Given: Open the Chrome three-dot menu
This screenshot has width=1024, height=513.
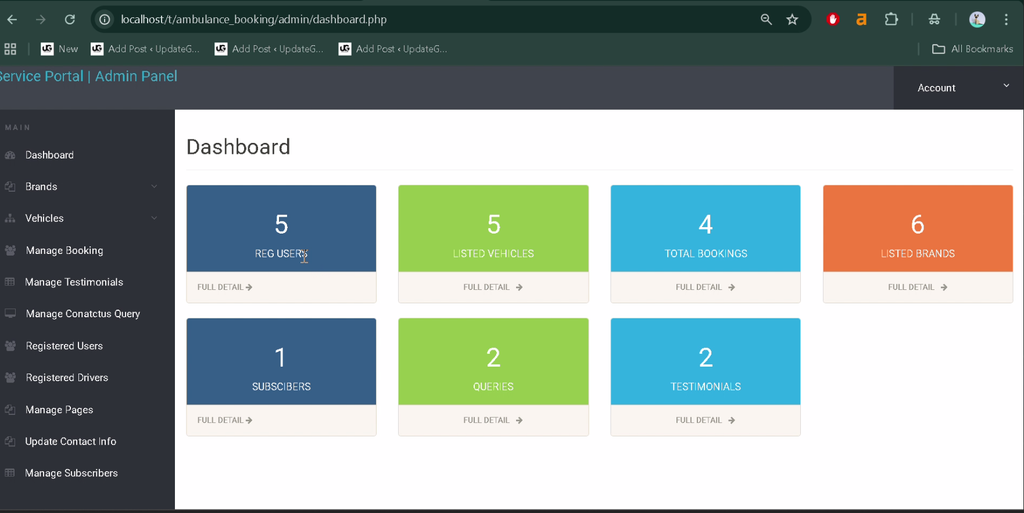Looking at the screenshot, I should [x=1006, y=20].
